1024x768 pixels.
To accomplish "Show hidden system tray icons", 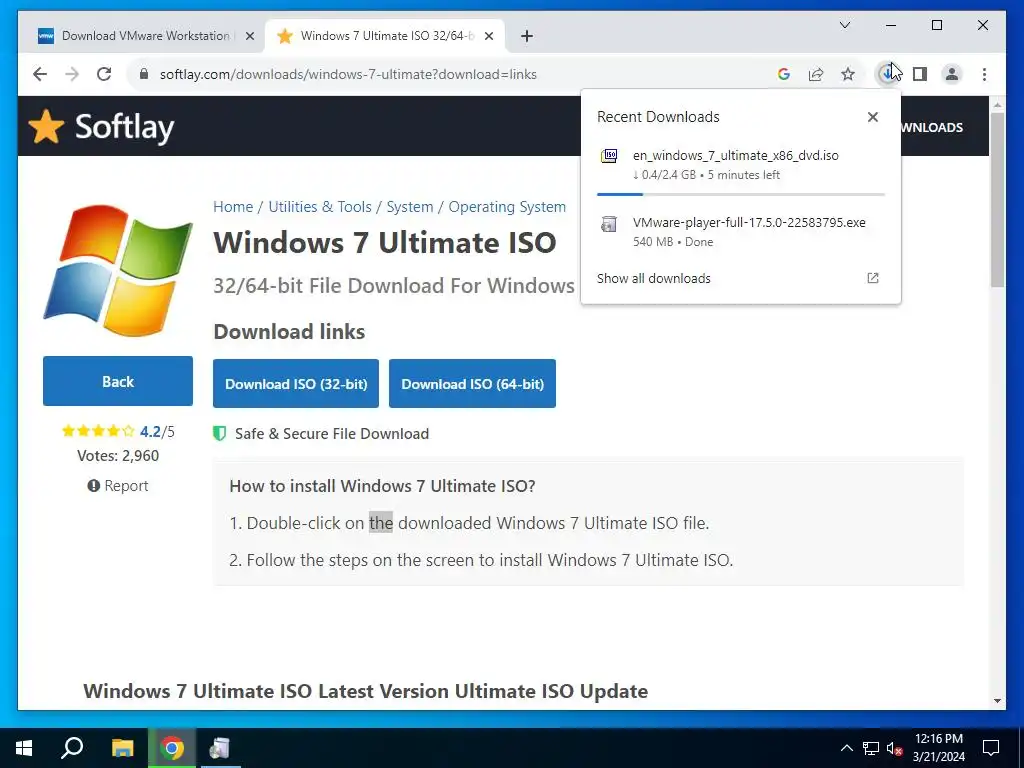I will click(846, 748).
